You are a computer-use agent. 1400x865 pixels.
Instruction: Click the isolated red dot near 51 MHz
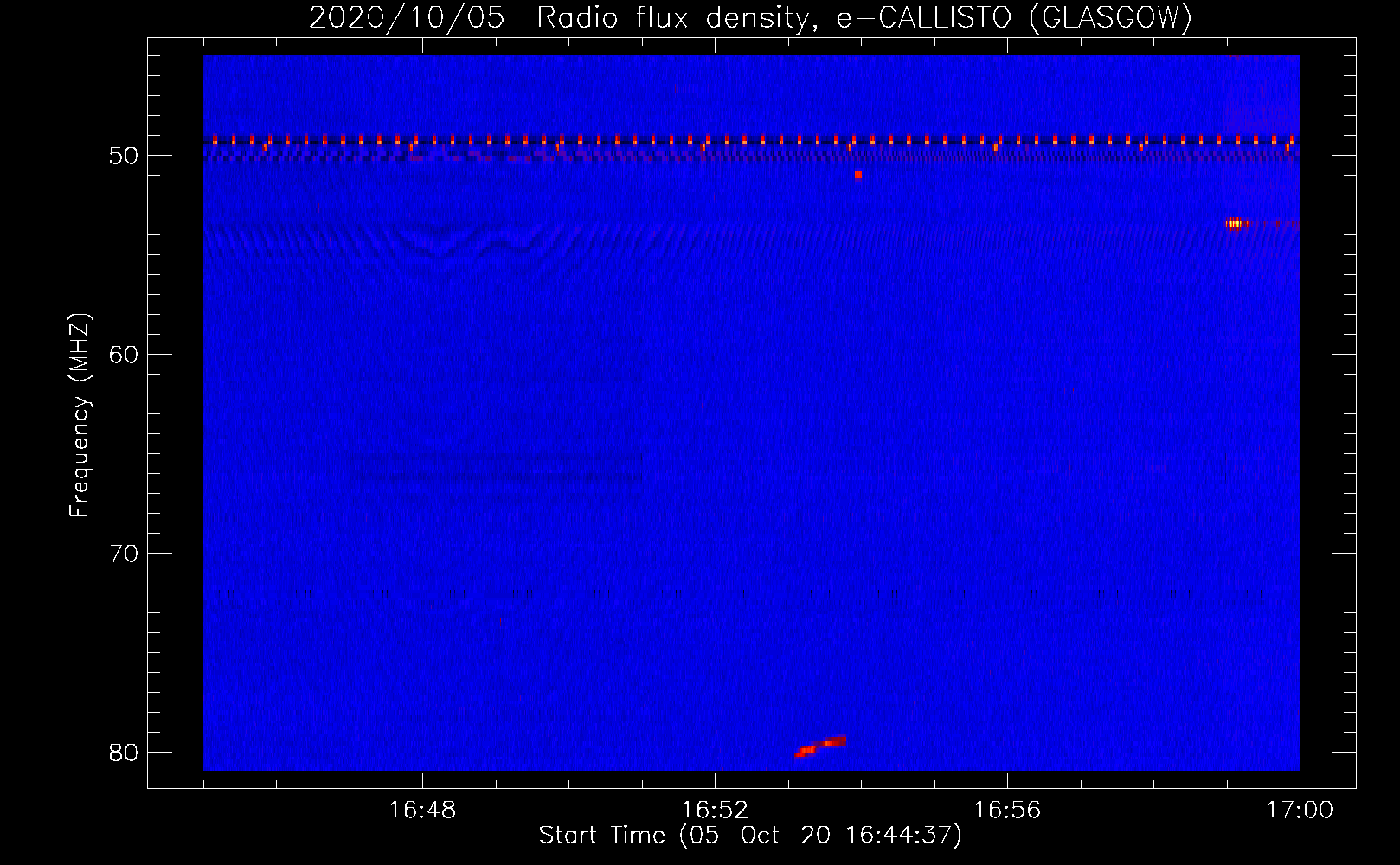coord(857,175)
